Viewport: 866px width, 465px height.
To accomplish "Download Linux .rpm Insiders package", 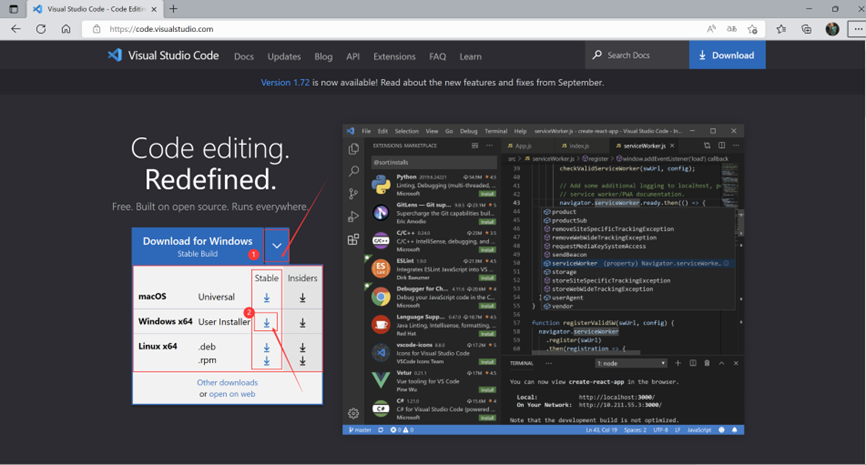I will 303,361.
